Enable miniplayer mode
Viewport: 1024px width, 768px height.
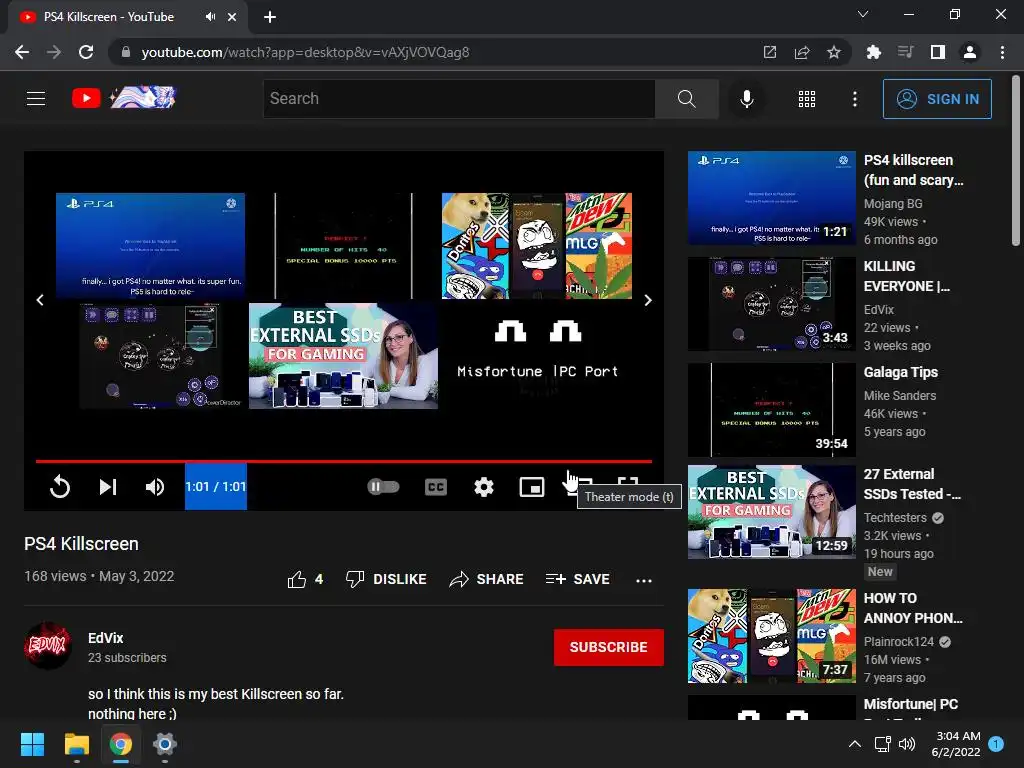(532, 487)
